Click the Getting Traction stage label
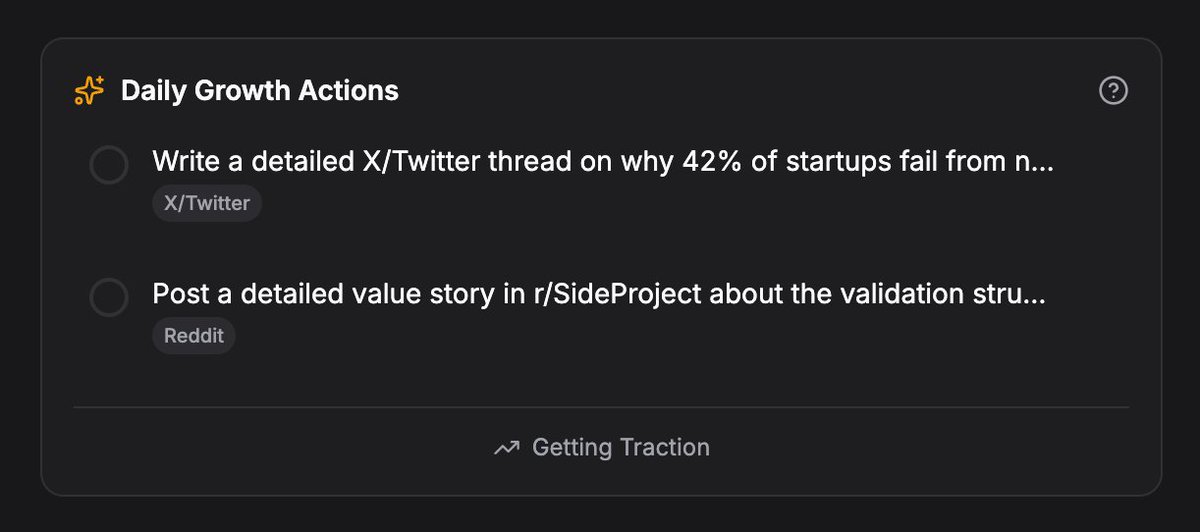The width and height of the screenshot is (1200, 532). point(621,447)
